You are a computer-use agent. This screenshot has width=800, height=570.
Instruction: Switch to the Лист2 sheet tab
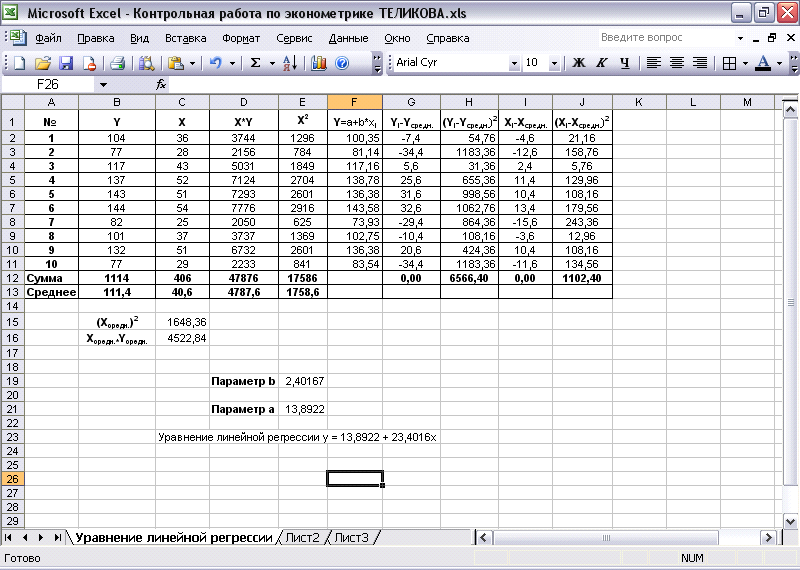(x=303, y=537)
